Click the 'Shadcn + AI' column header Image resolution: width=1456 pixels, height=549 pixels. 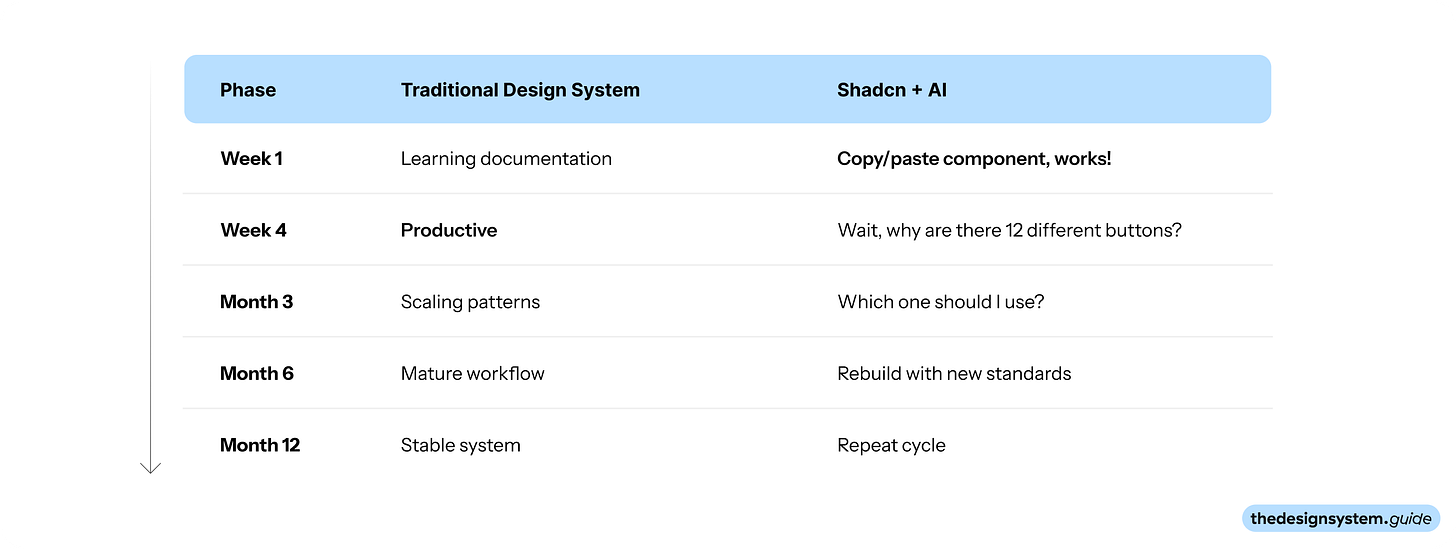(892, 90)
